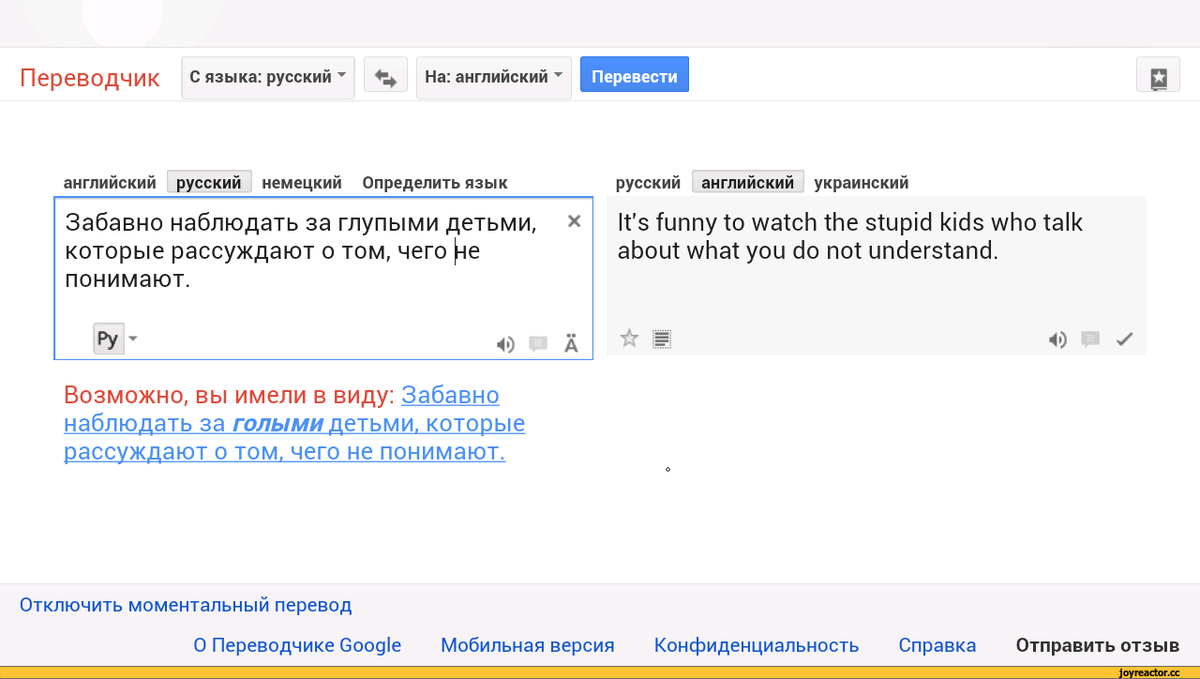Expand input method arrow next to Ру
Viewport: 1200px width, 679px height.
(132, 339)
